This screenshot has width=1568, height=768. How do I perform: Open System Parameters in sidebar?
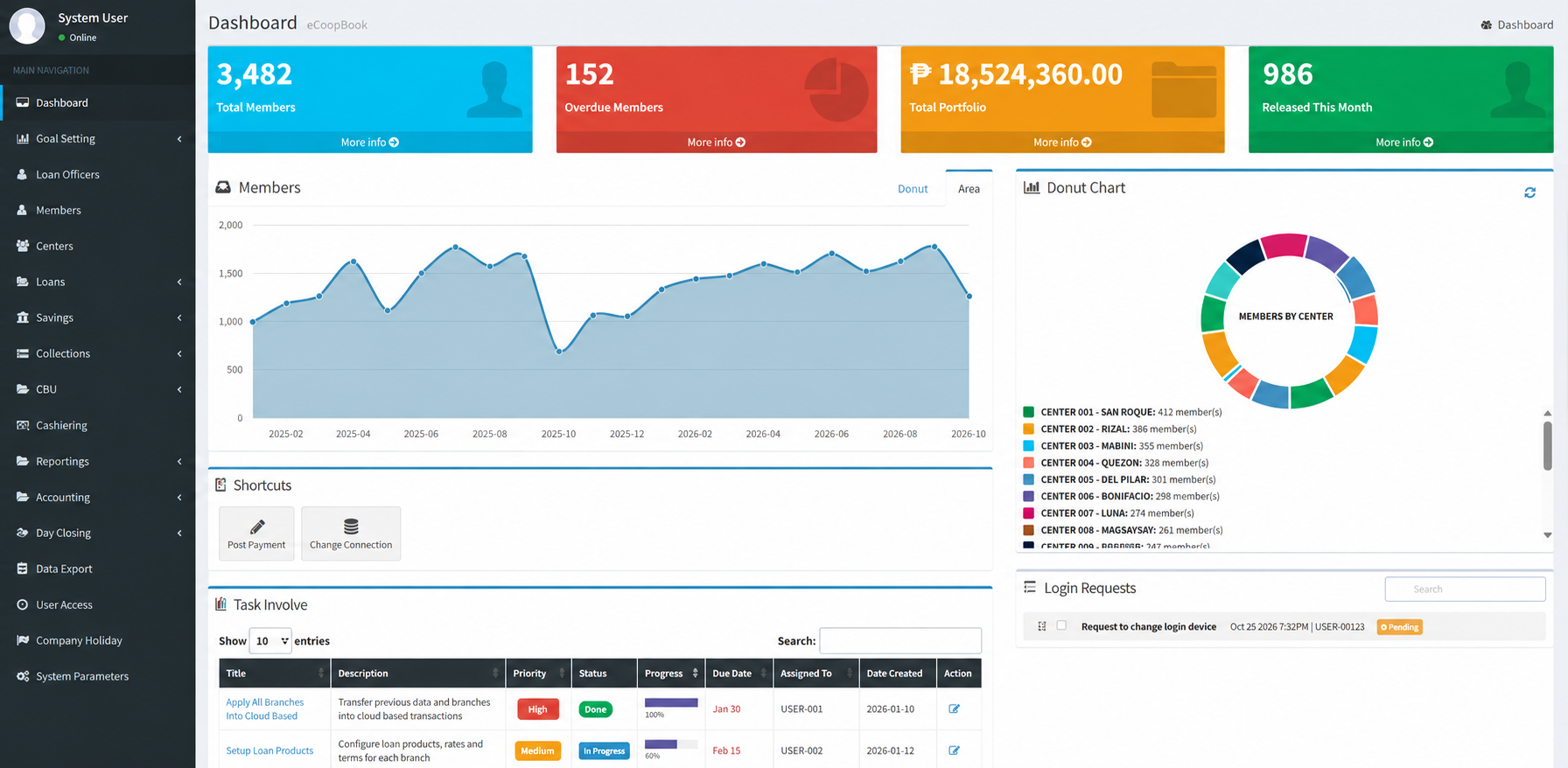pyautogui.click(x=98, y=676)
